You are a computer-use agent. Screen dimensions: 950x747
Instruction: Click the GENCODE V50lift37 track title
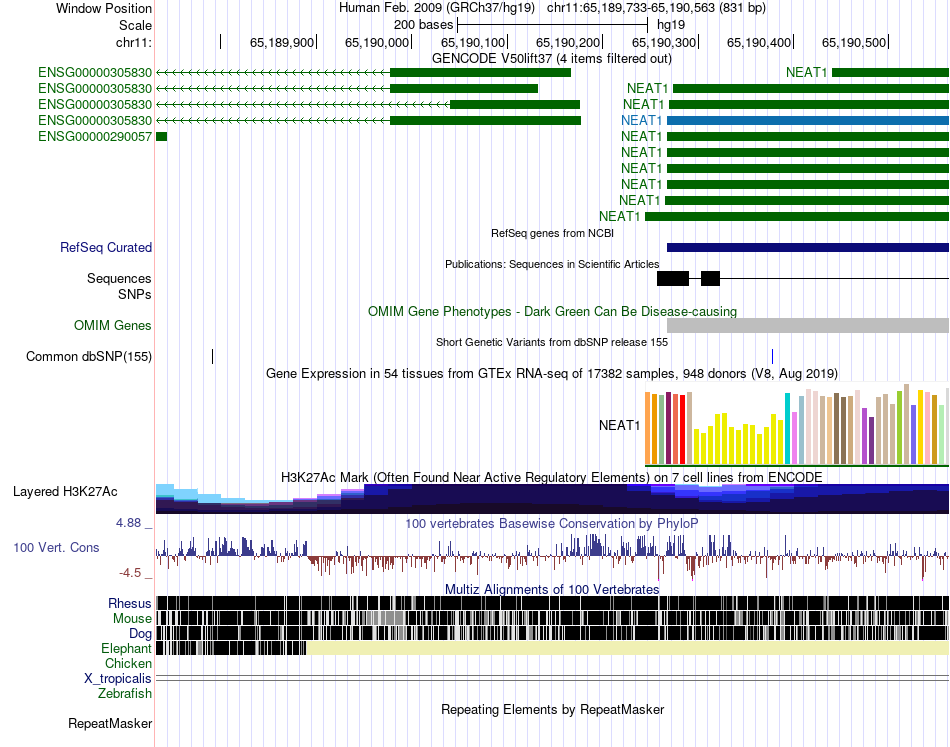(x=552, y=59)
